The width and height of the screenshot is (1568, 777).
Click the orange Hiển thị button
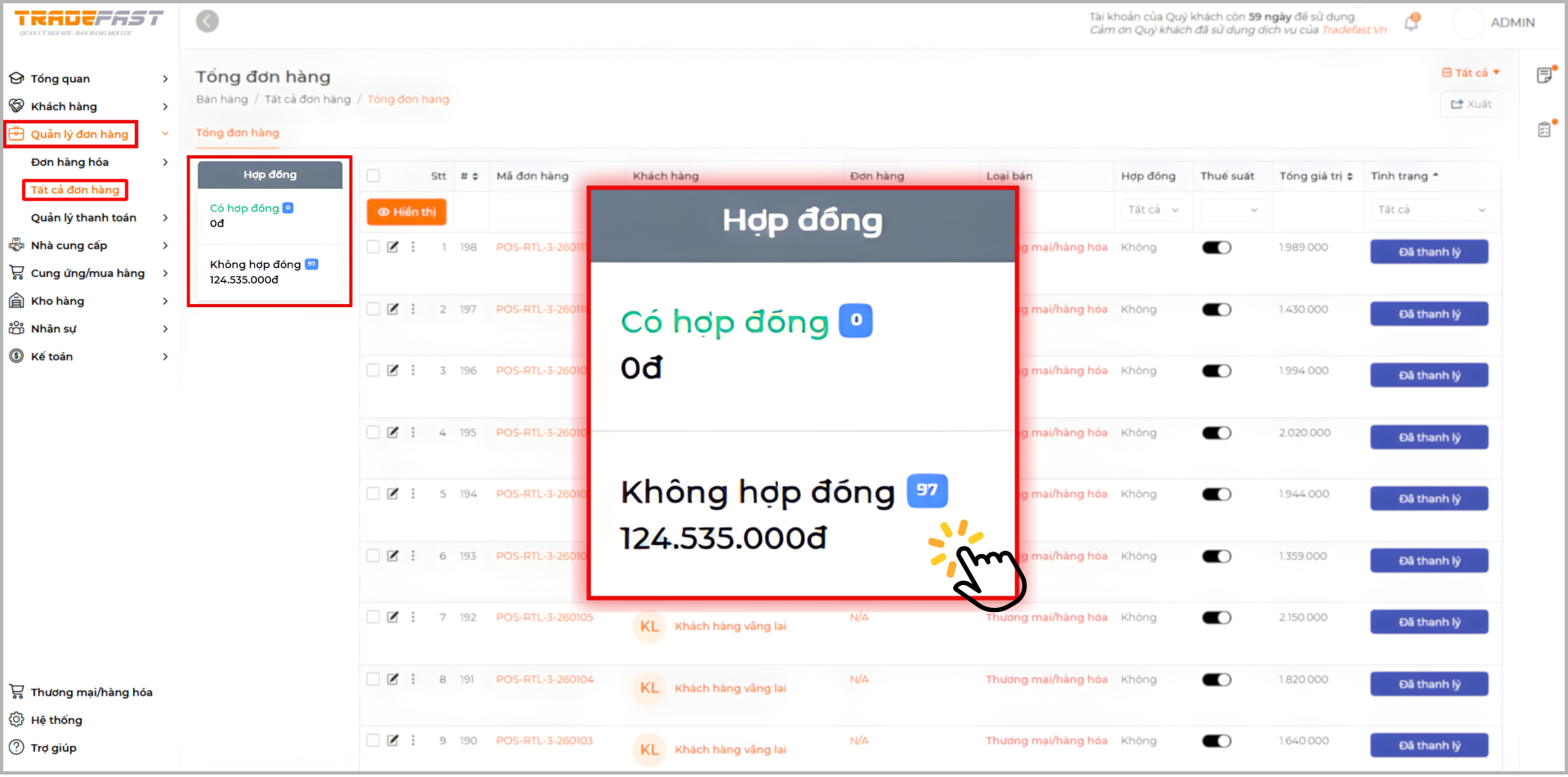[407, 212]
